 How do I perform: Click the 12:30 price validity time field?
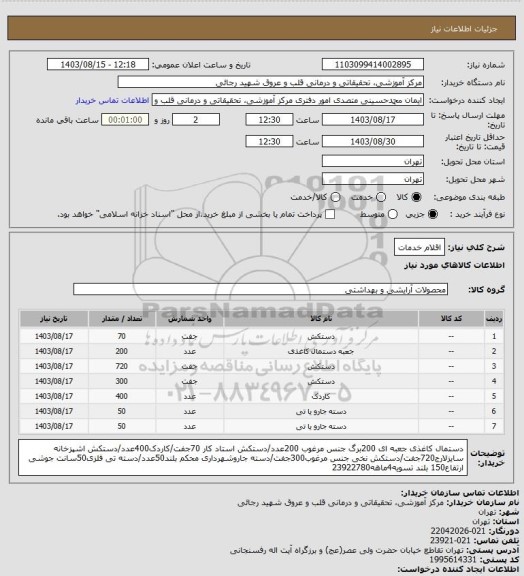(269, 141)
